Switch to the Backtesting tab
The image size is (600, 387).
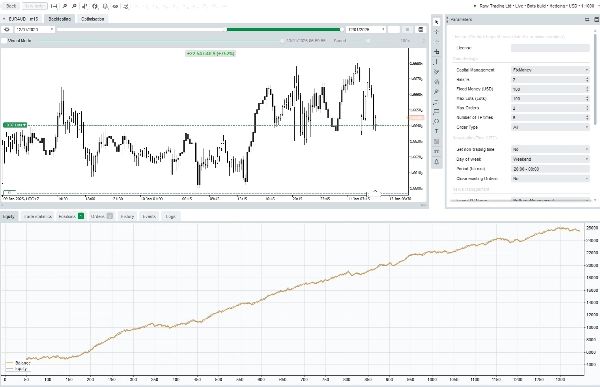[x=59, y=19]
